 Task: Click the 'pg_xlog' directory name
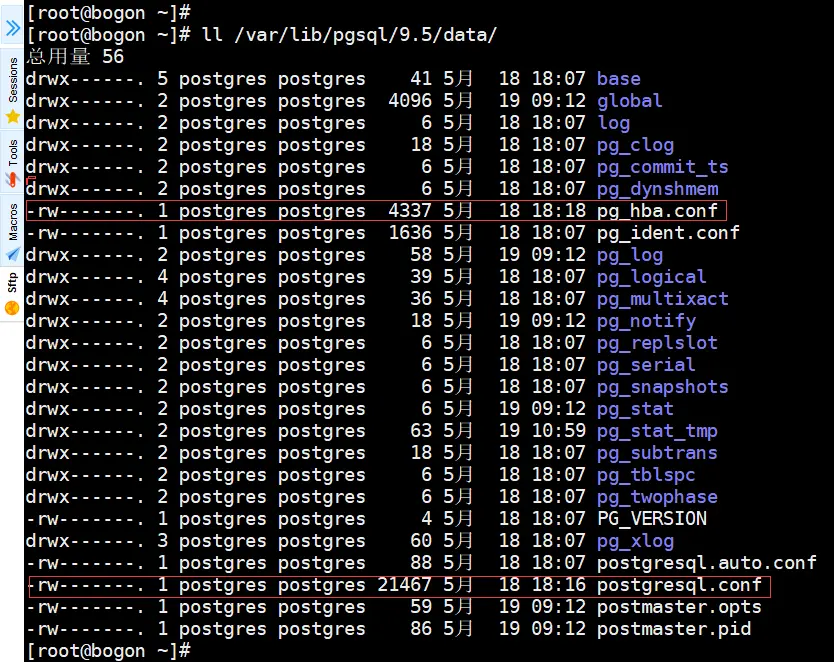[635, 541]
